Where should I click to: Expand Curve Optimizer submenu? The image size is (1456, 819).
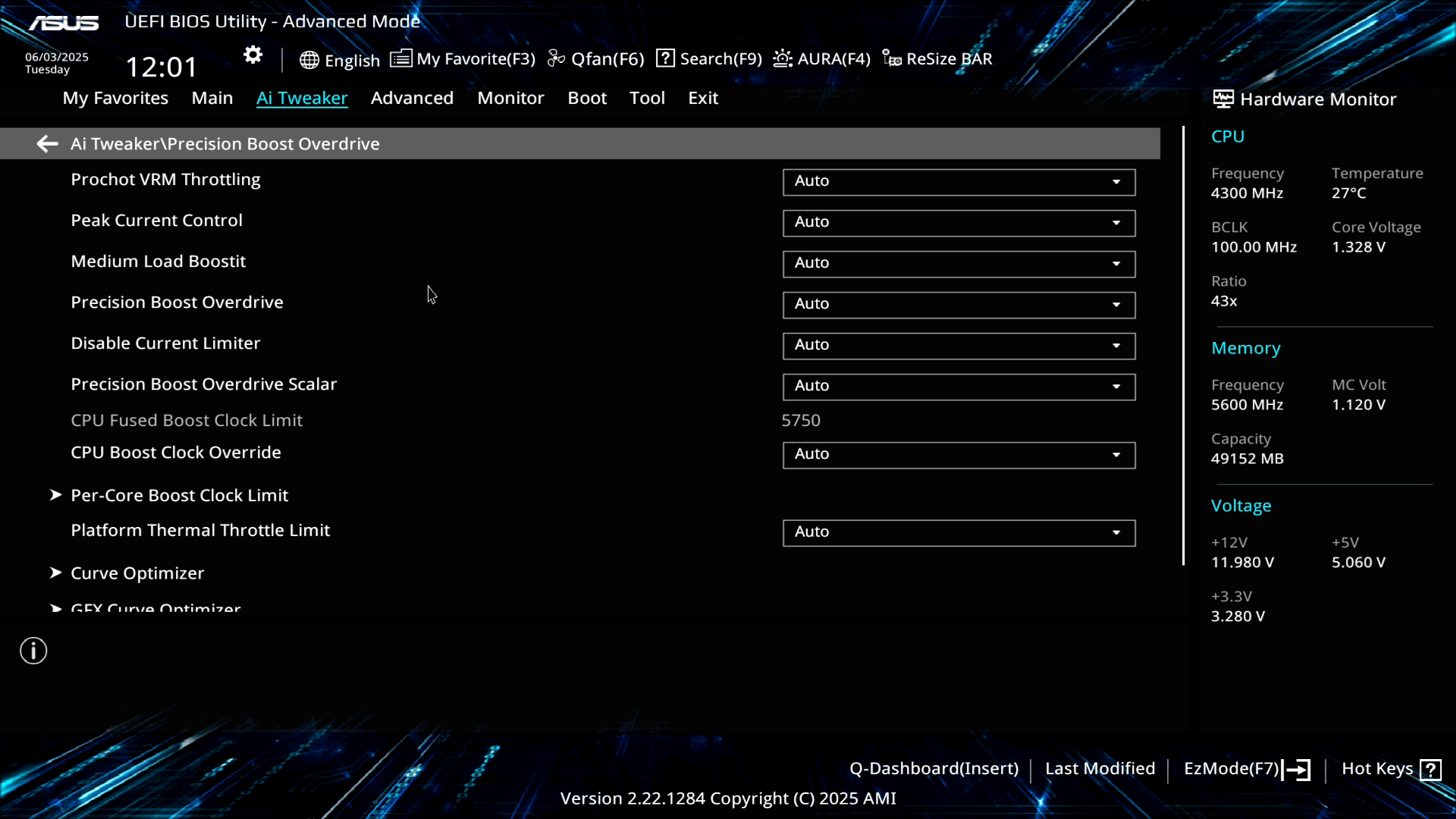[137, 573]
